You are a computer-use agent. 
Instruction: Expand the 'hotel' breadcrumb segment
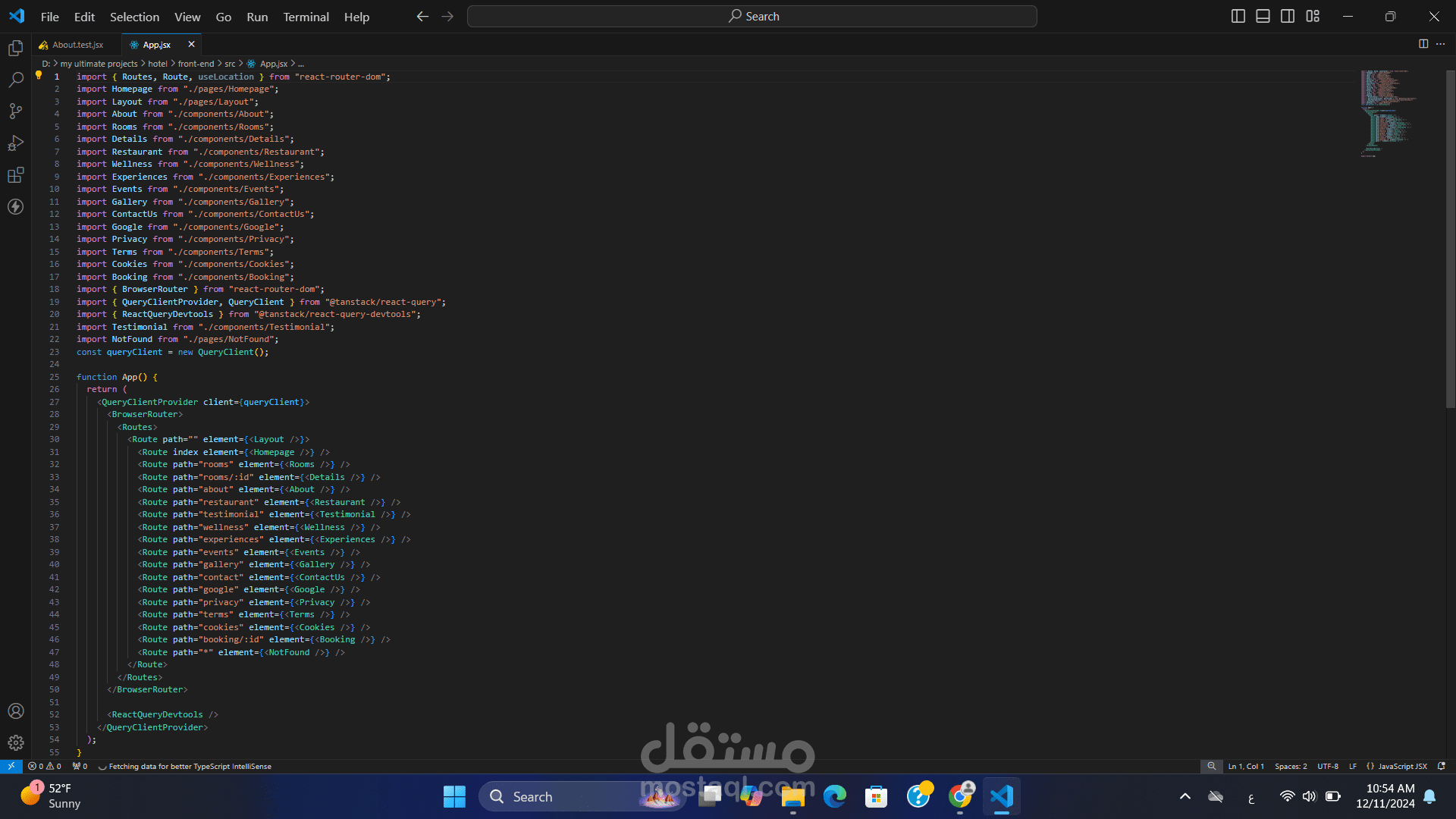(x=158, y=64)
